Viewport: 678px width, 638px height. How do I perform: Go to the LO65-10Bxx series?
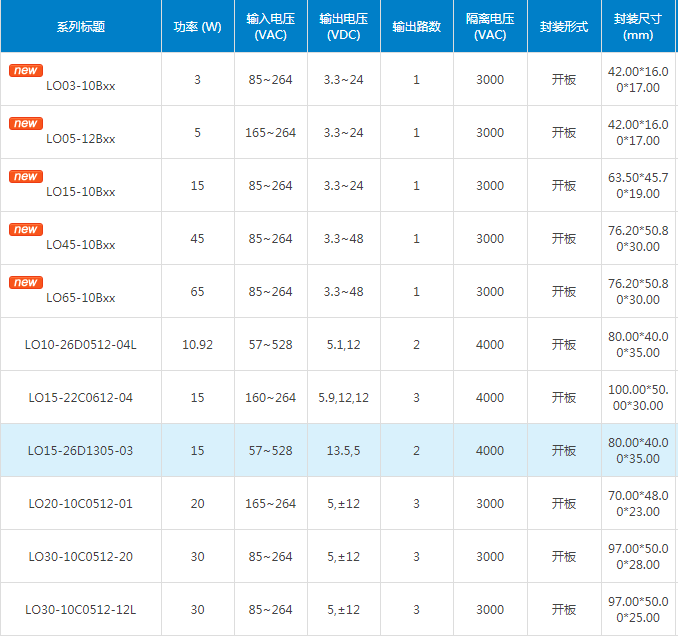pyautogui.click(x=80, y=298)
